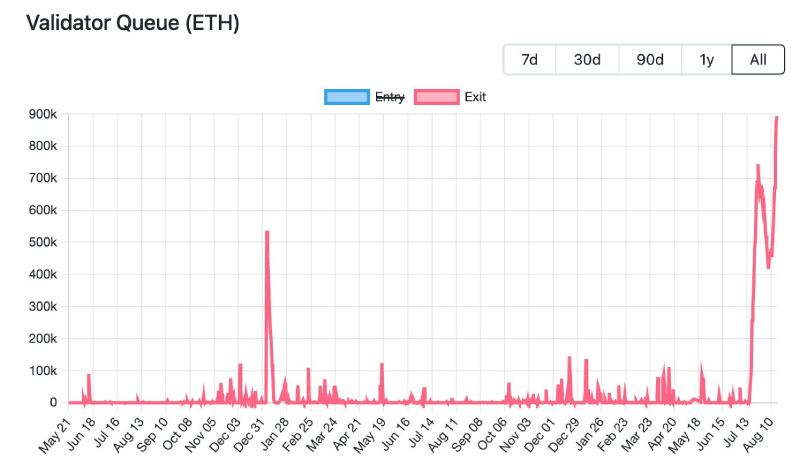The height and width of the screenshot is (465, 800).
Task: Click the 740k peak after Jul 13
Action: click(758, 166)
